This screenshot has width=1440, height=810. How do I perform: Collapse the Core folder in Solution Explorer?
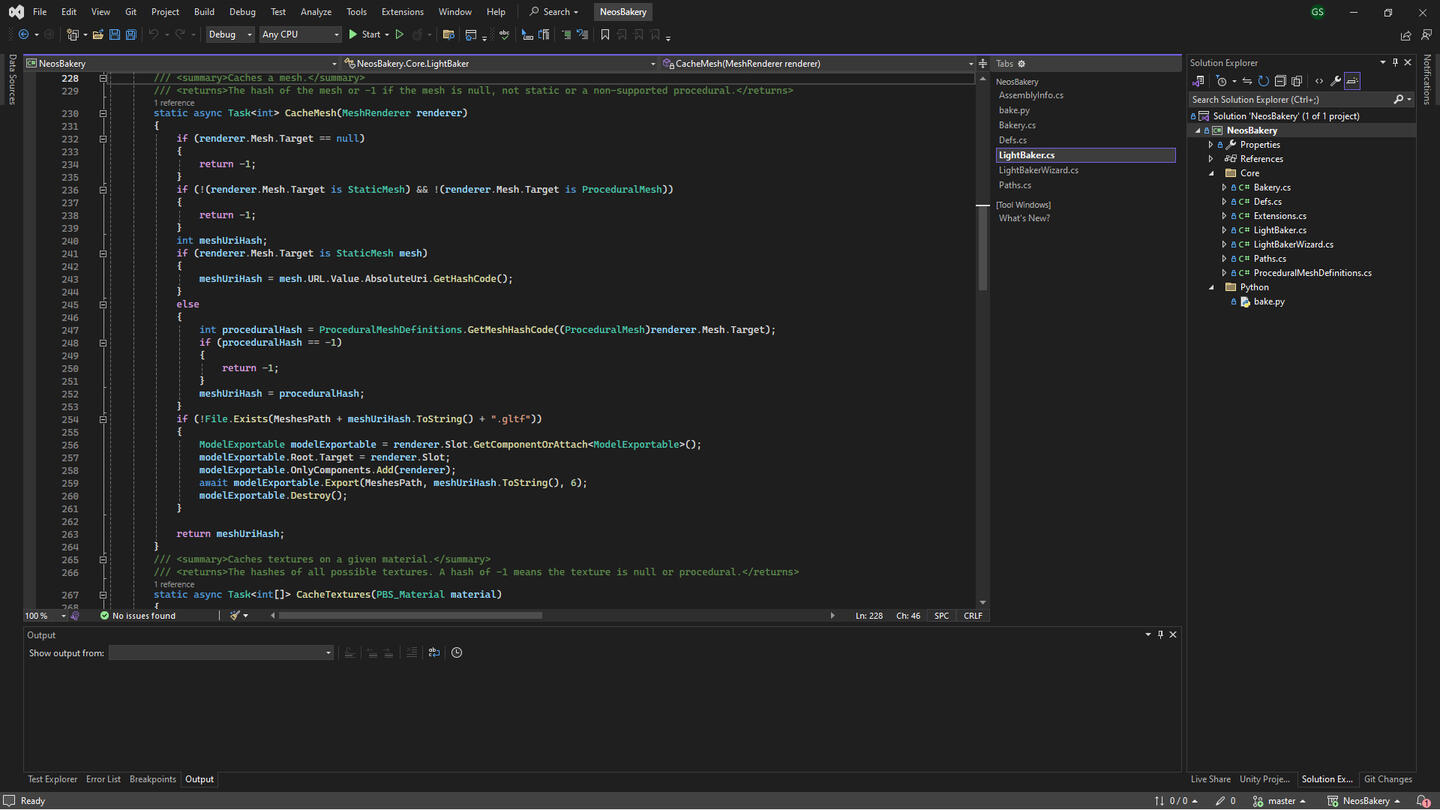(x=1211, y=173)
